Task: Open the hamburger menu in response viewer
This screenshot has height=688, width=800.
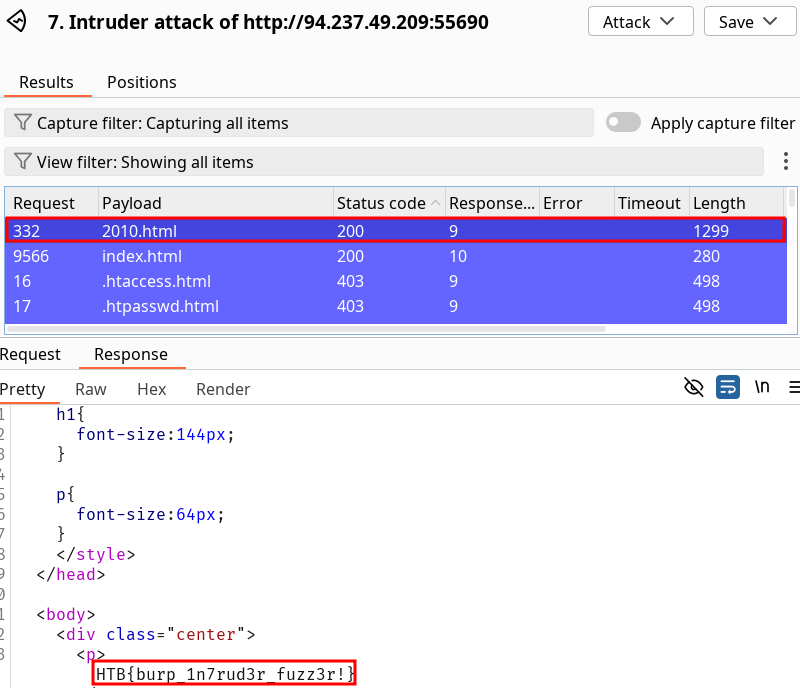Action: point(793,388)
